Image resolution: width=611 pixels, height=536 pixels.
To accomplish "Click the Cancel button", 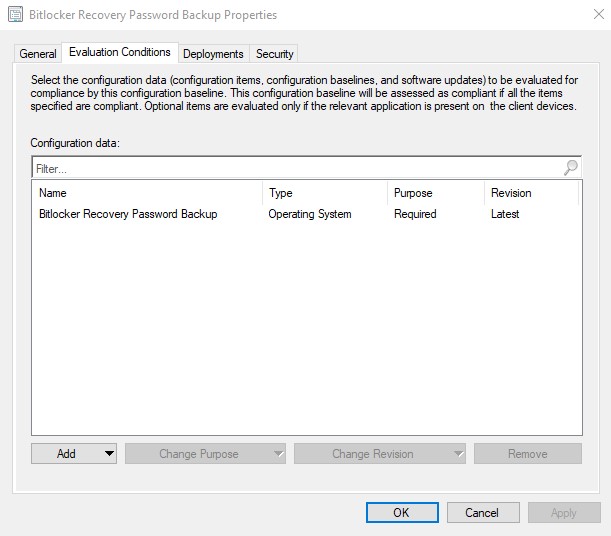I will (483, 512).
